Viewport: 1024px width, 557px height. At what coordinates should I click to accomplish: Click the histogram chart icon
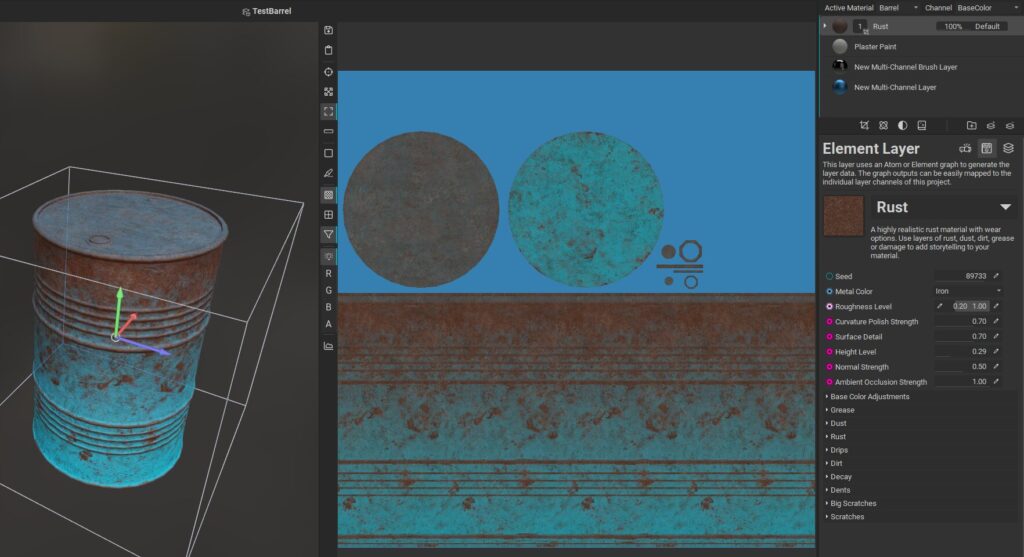tap(328, 345)
